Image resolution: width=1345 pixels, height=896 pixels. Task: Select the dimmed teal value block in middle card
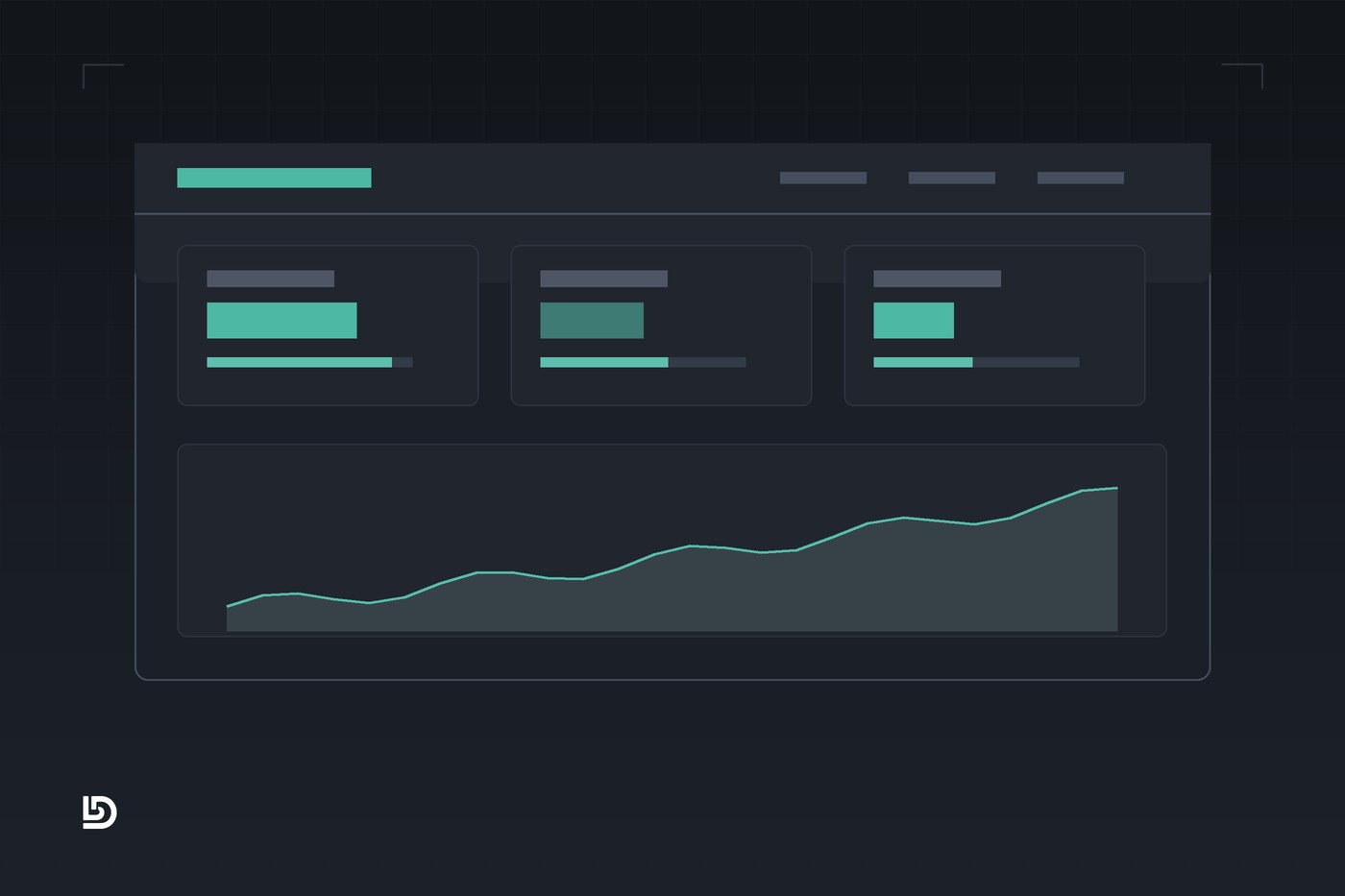coord(592,321)
